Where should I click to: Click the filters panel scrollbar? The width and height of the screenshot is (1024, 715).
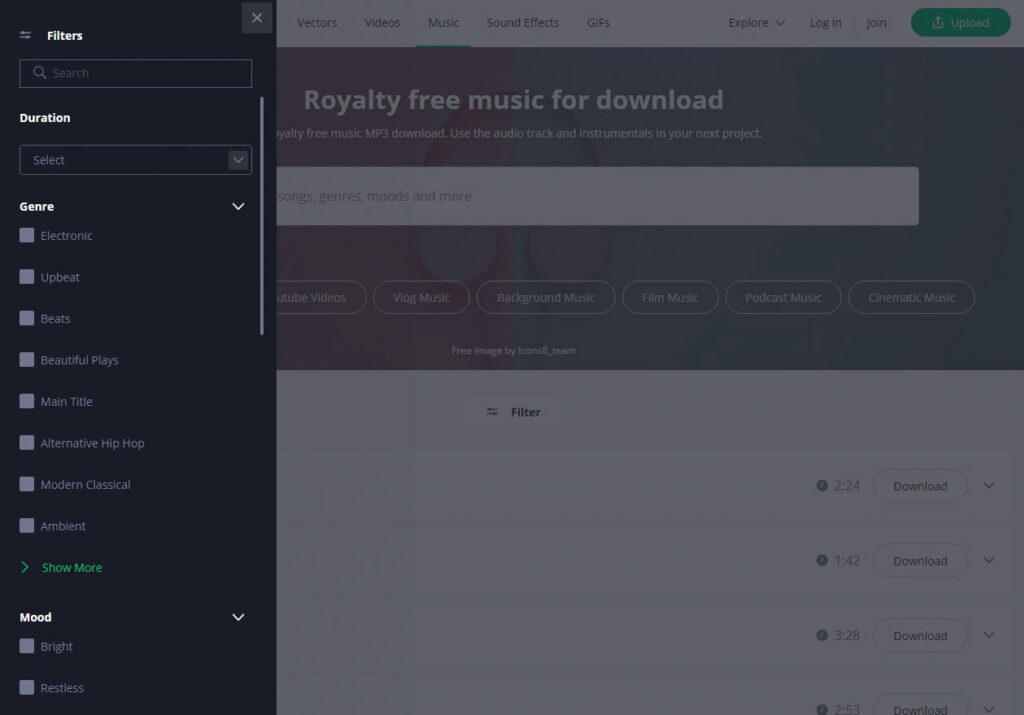click(x=262, y=215)
